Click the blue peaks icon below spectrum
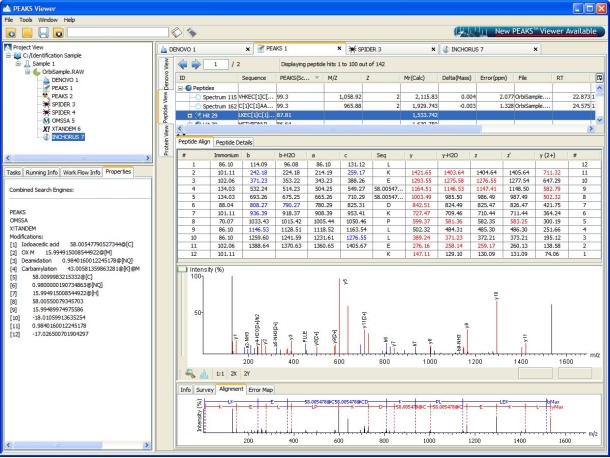Viewport: 610px width, 458px height. coord(204,374)
